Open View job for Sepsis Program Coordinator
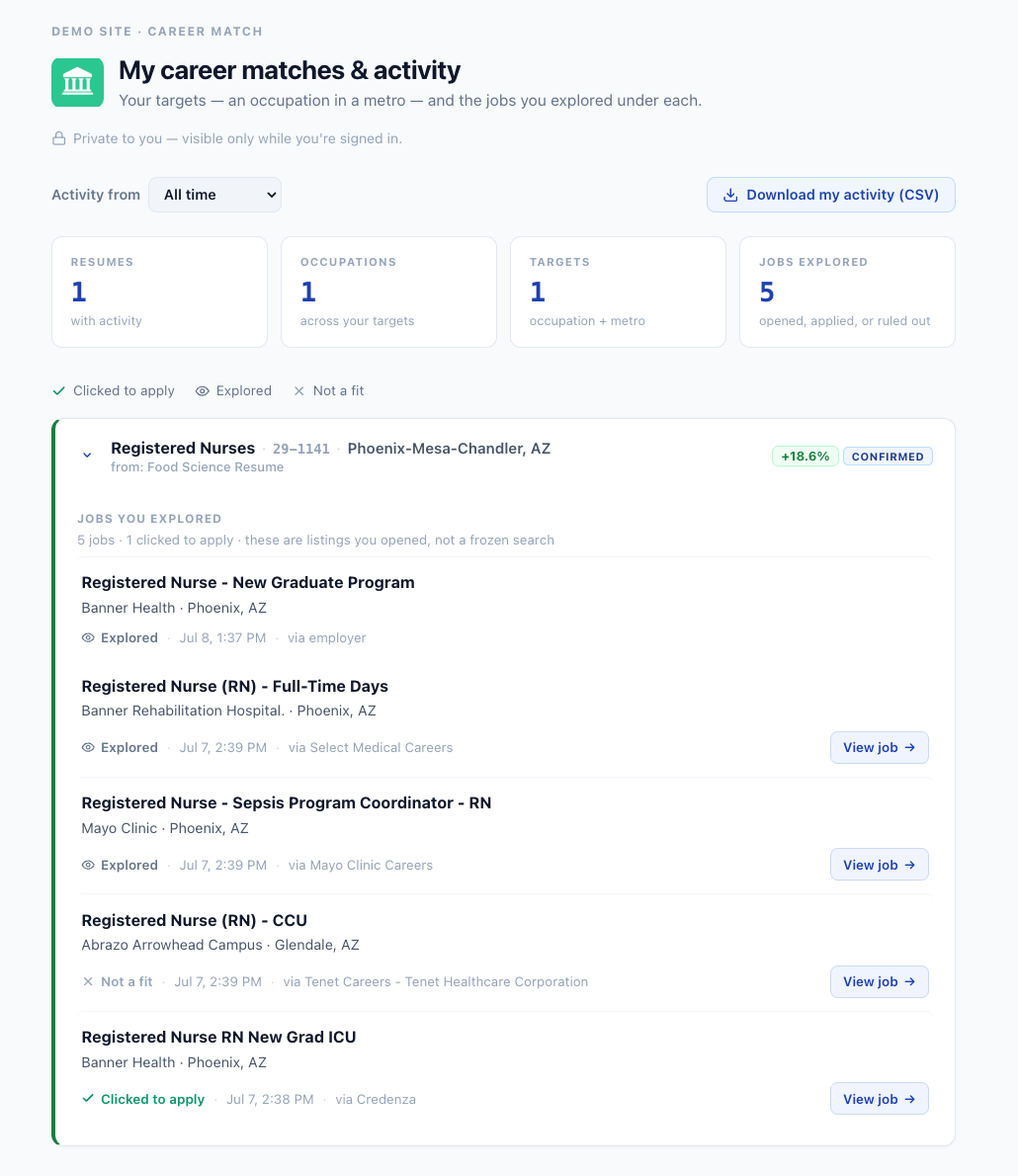Viewport: 1018px width, 1176px height. [x=880, y=865]
